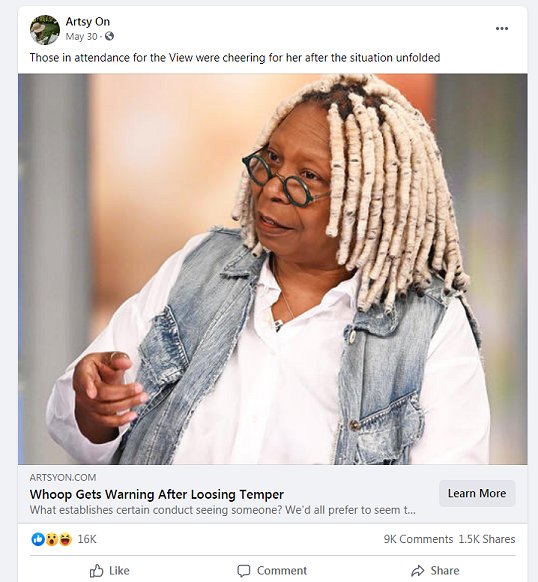Click the blue thumbs-up reaction icon
The width and height of the screenshot is (538, 582).
[x=38, y=539]
